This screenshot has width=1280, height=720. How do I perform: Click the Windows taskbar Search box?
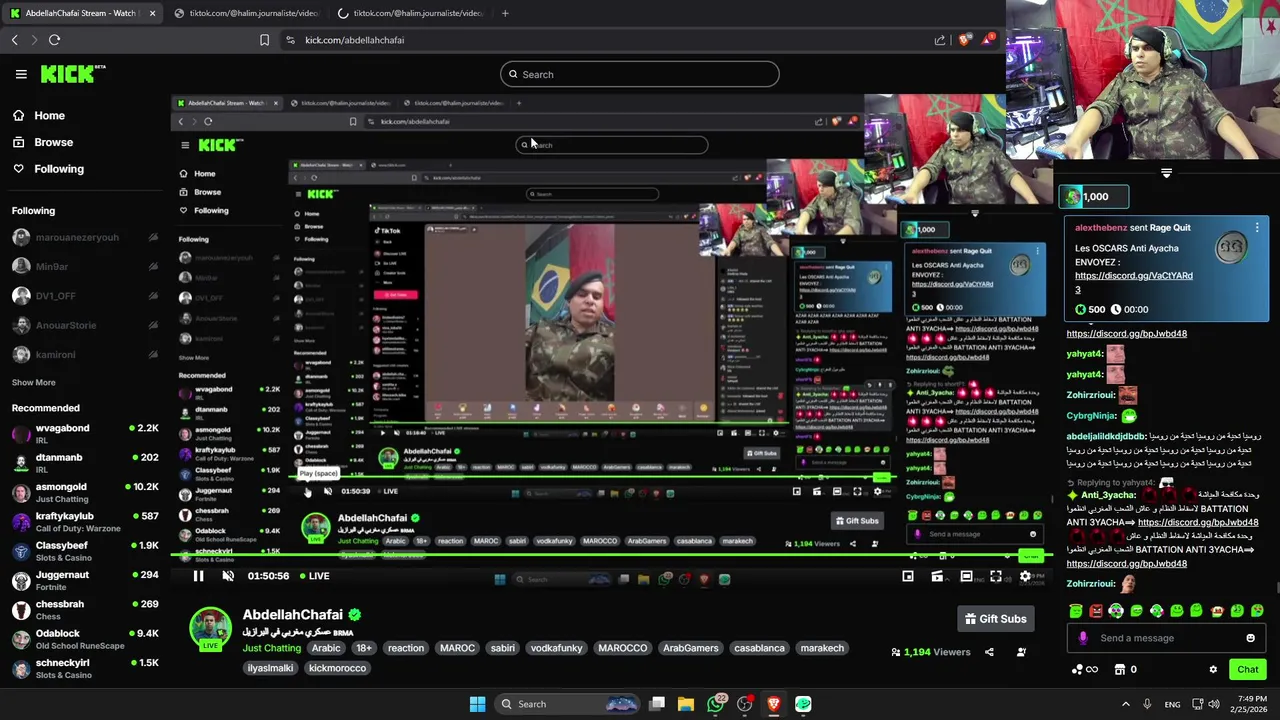pyautogui.click(x=566, y=704)
